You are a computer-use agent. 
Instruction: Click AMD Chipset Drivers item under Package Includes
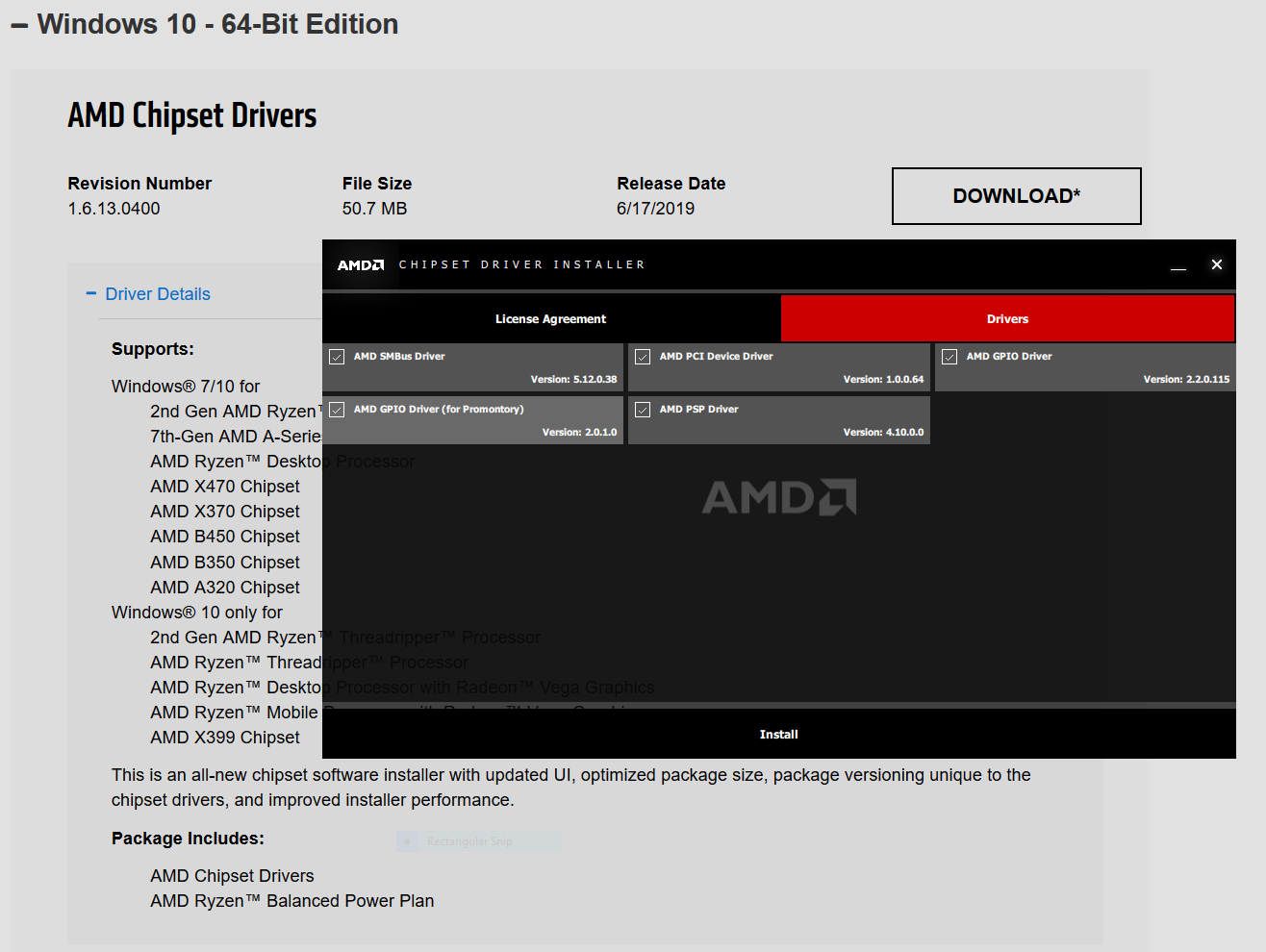[x=232, y=876]
